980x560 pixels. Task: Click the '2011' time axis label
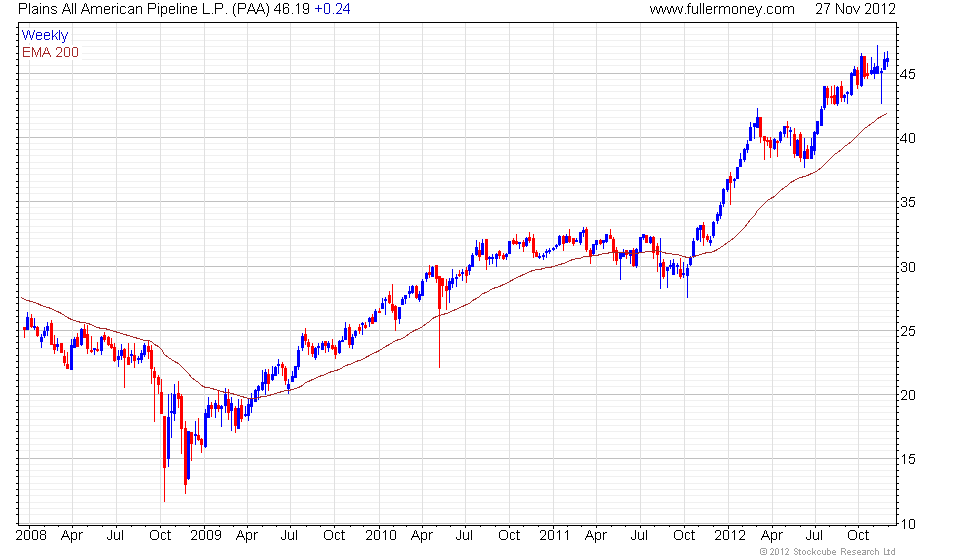pos(554,536)
